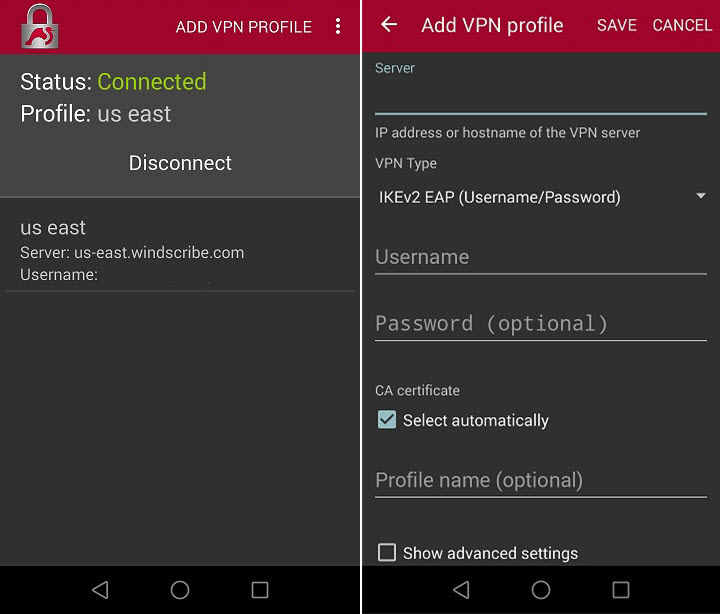Tap Android home button on right screen
720x614 pixels.
coord(541,590)
